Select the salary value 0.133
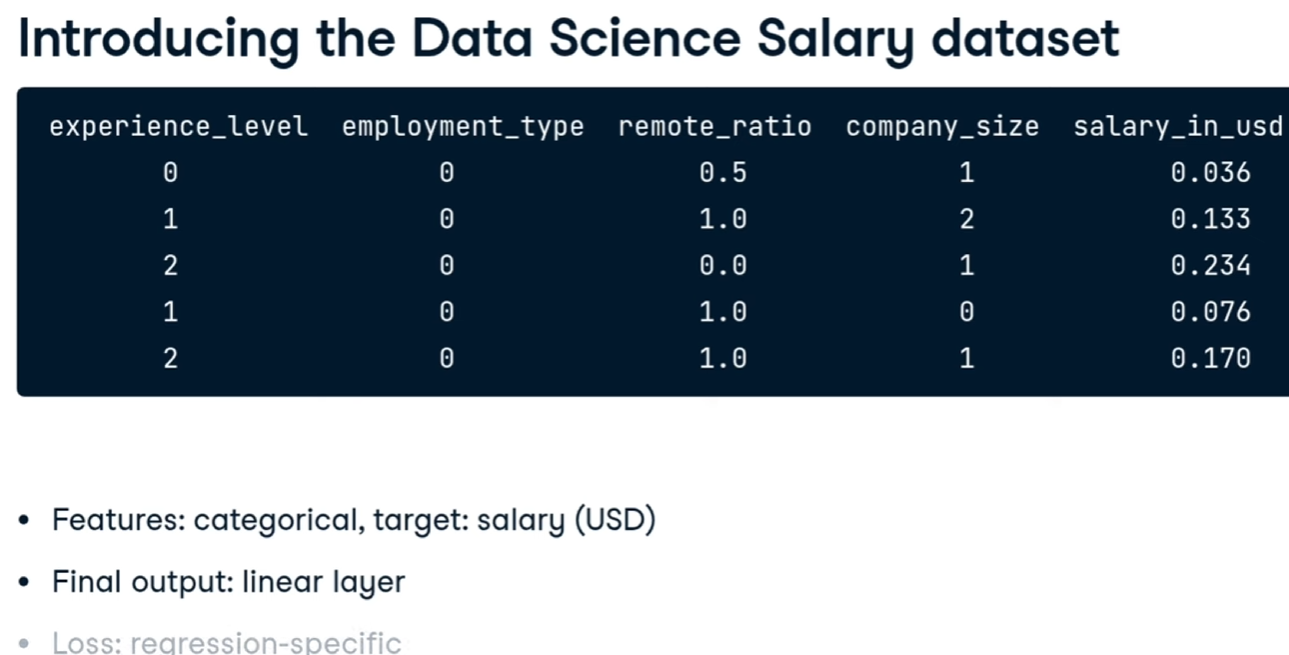Viewport: 1289px width, 655px height. point(1210,219)
